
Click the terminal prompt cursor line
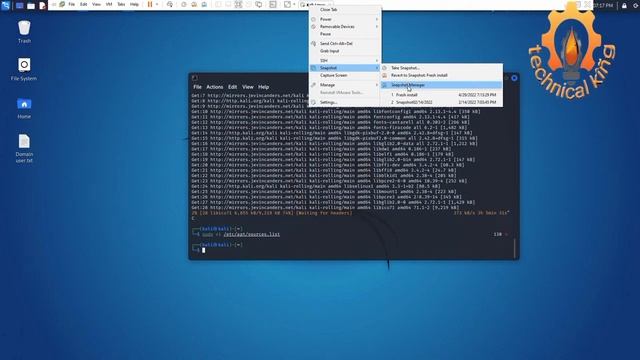point(204,250)
